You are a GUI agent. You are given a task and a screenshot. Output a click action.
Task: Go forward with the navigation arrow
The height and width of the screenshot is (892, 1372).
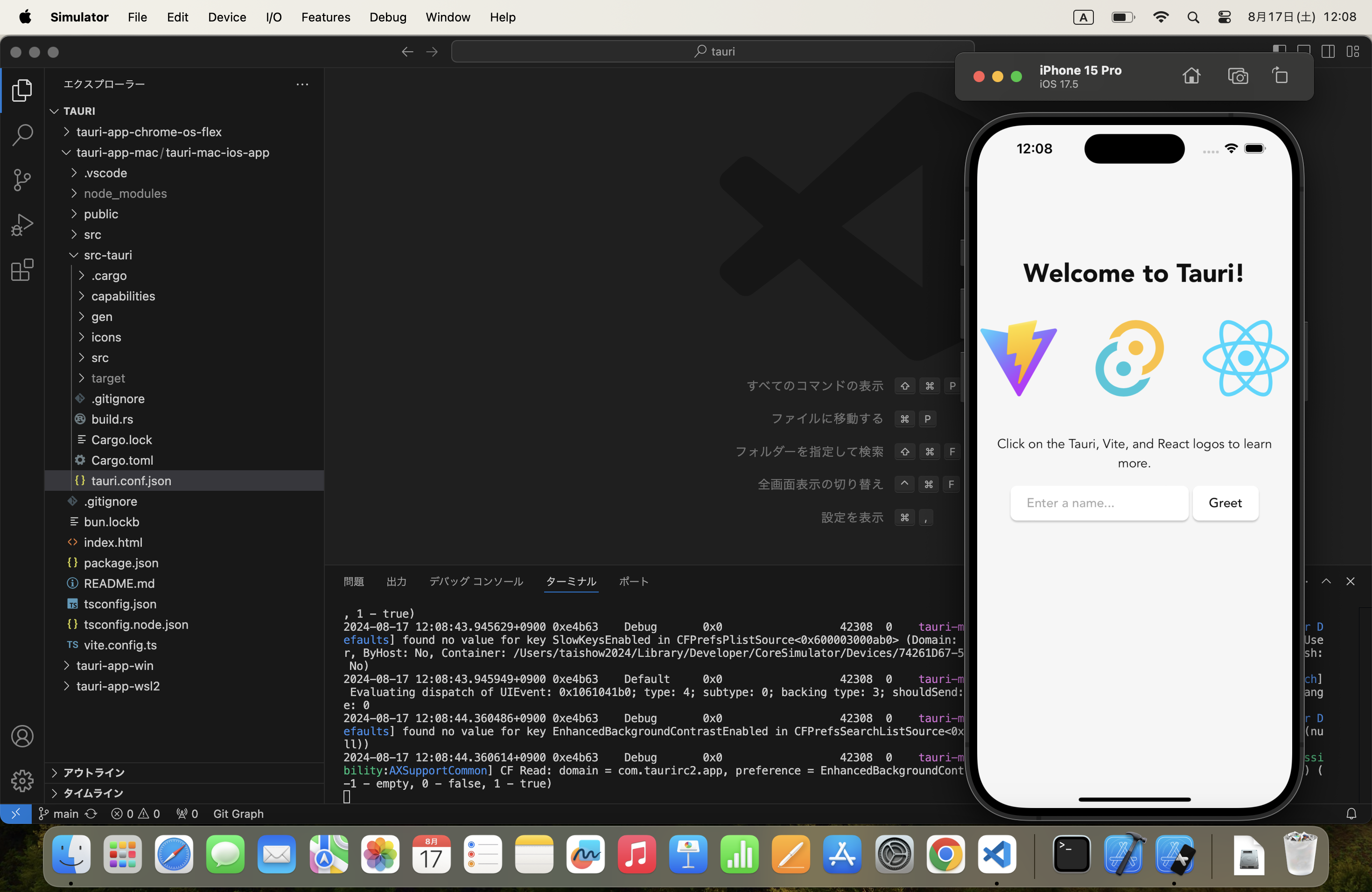click(x=432, y=52)
